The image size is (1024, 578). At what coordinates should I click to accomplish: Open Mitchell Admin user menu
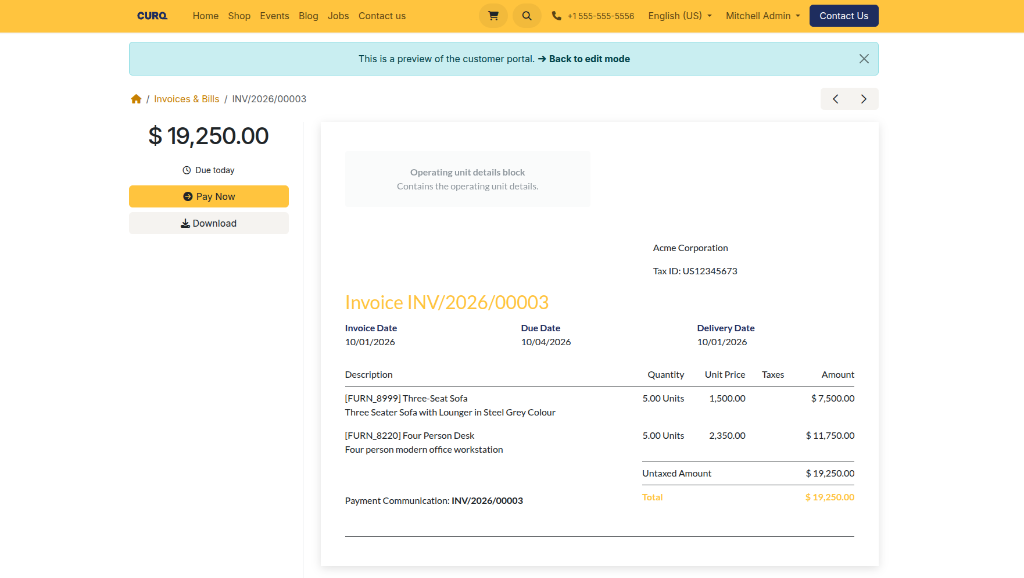click(x=763, y=16)
